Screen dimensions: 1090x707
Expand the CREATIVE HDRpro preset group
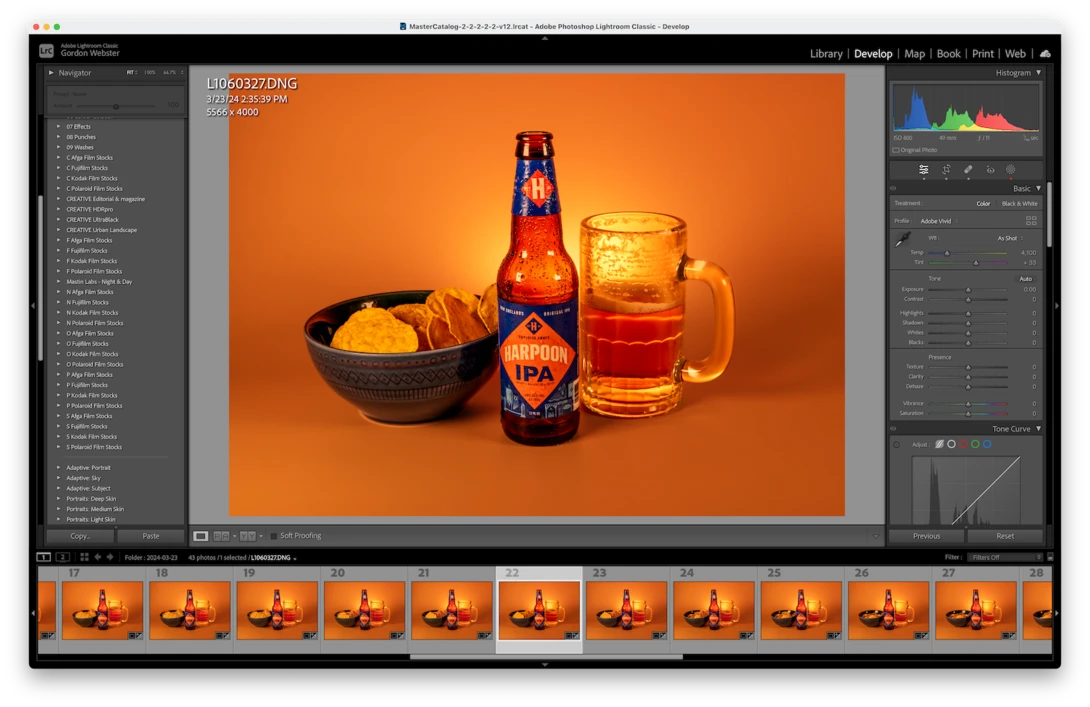click(58, 209)
